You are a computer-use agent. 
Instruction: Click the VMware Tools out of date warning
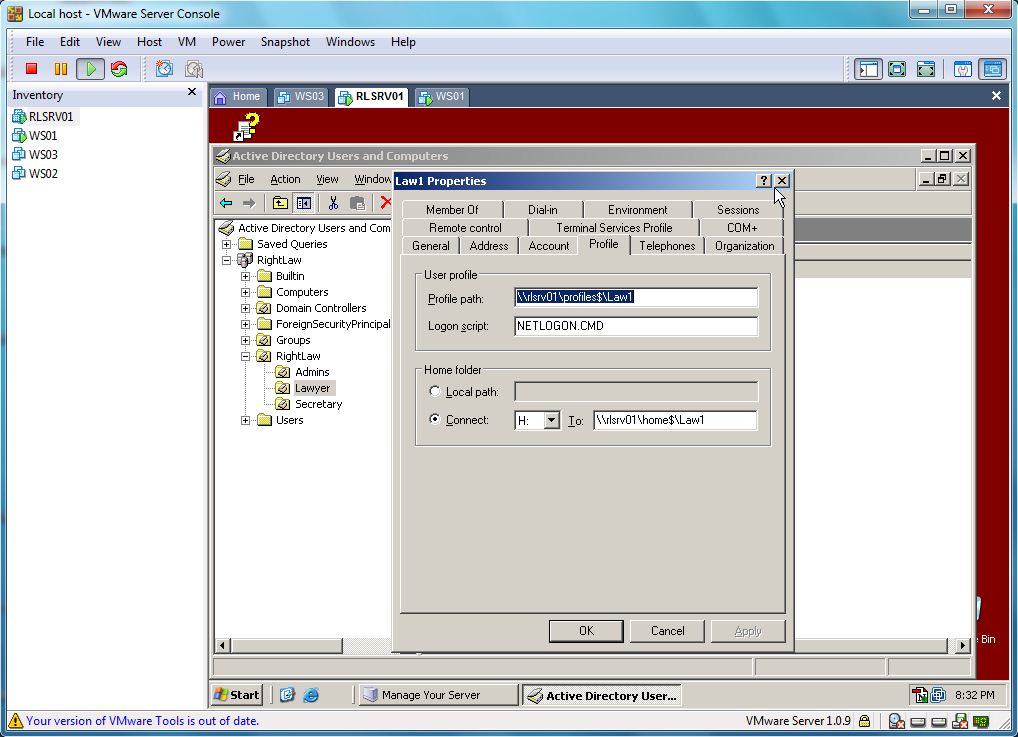pos(142,721)
